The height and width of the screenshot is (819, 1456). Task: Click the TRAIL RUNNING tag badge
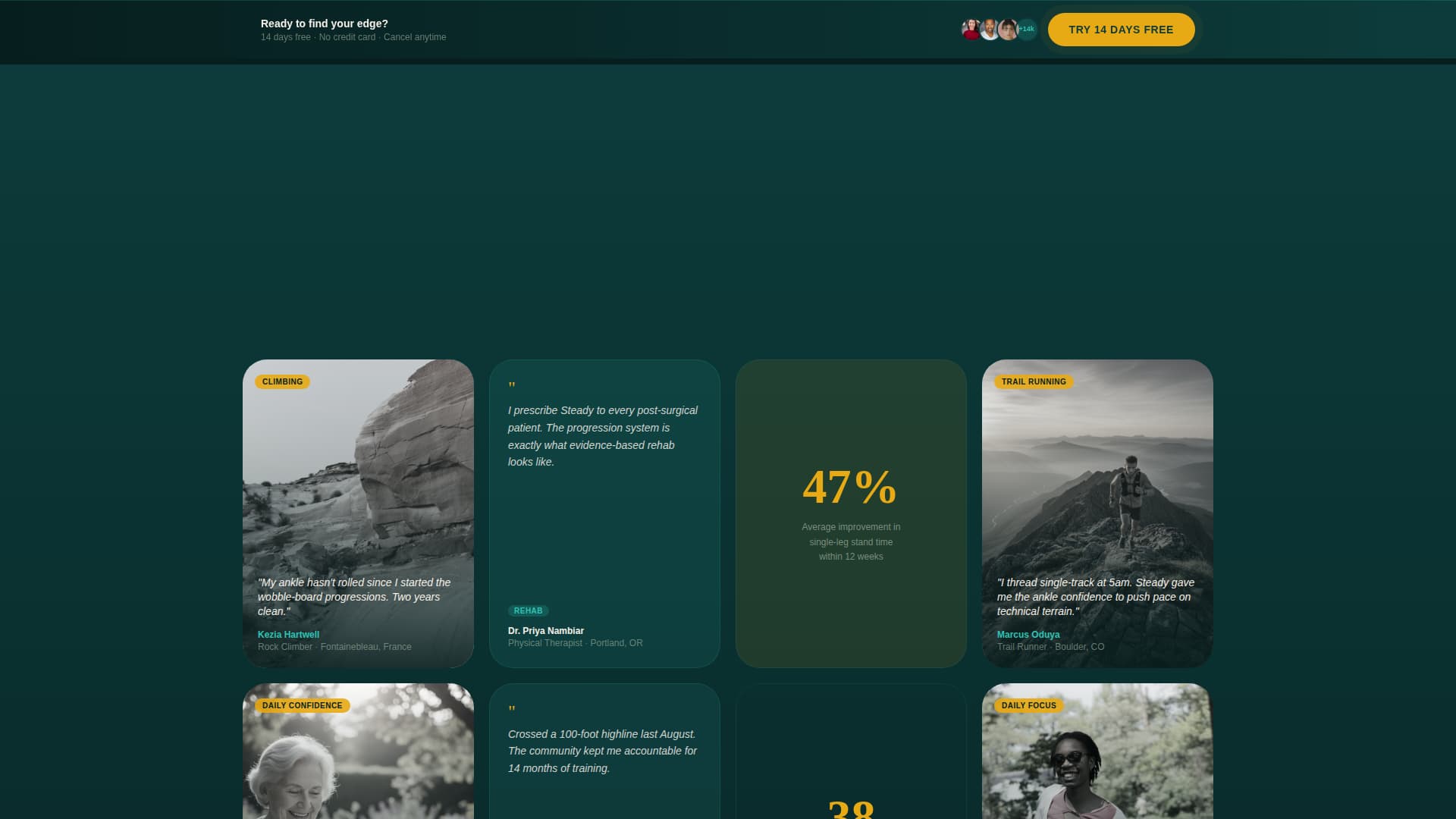1034,381
